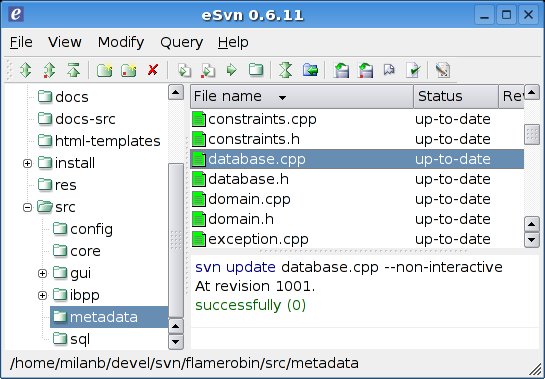Click the plain folder toolbar icon
The width and height of the screenshot is (545, 379).
[x=256, y=70]
